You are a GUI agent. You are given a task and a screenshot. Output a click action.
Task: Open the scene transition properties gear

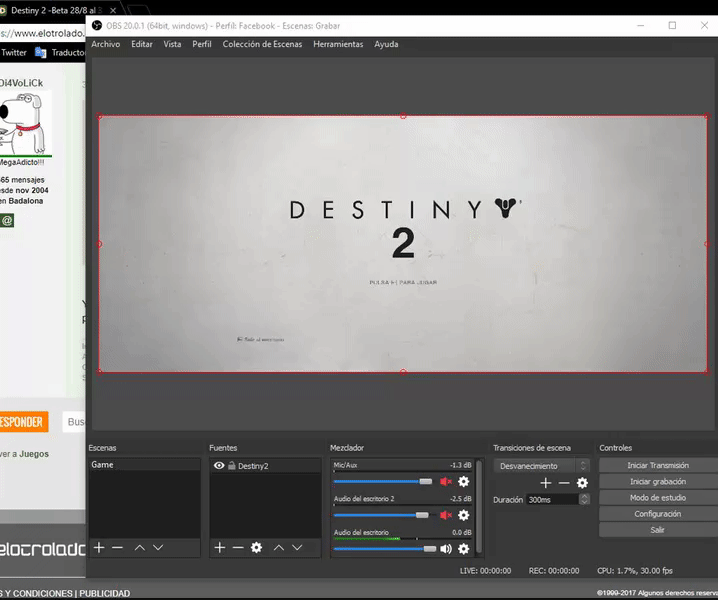(582, 483)
